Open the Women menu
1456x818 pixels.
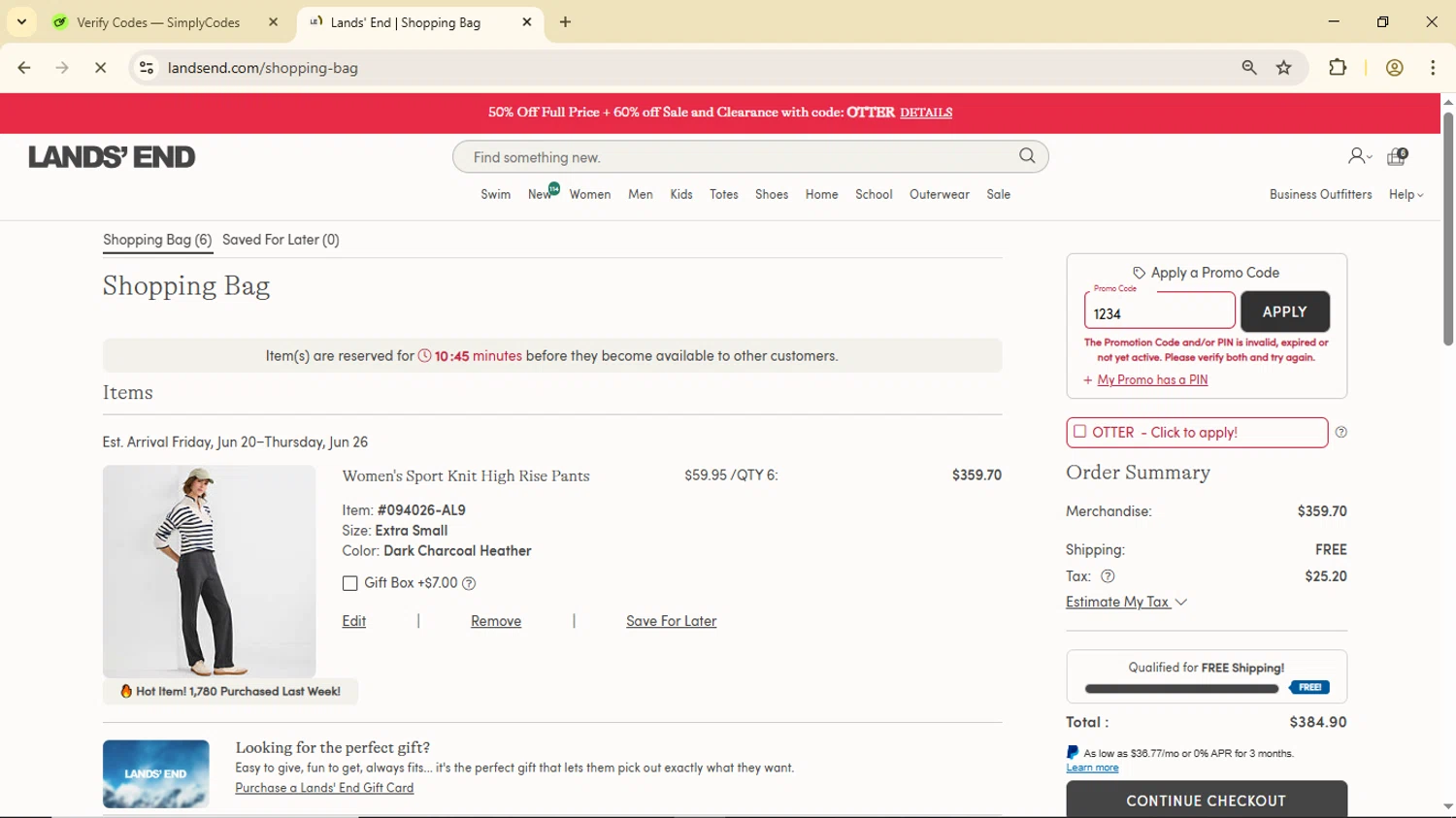click(590, 195)
